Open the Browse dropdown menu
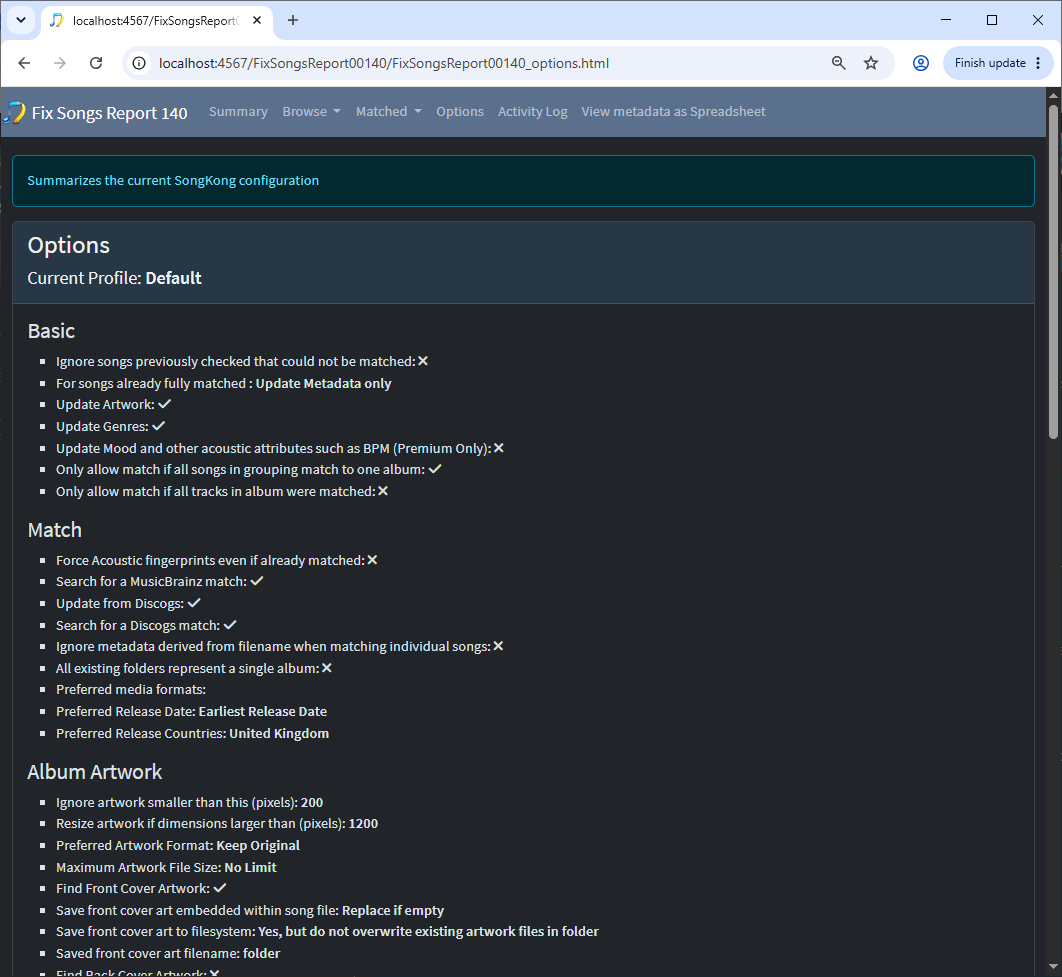The image size is (1062, 977). 311,112
